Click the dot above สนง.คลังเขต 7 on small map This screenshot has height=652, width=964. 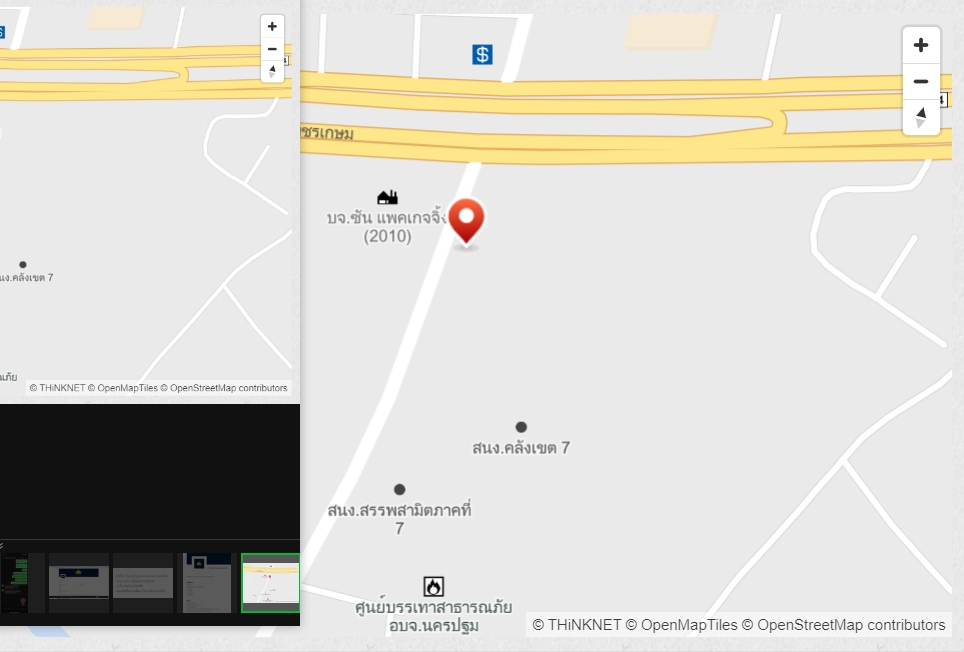point(23,264)
